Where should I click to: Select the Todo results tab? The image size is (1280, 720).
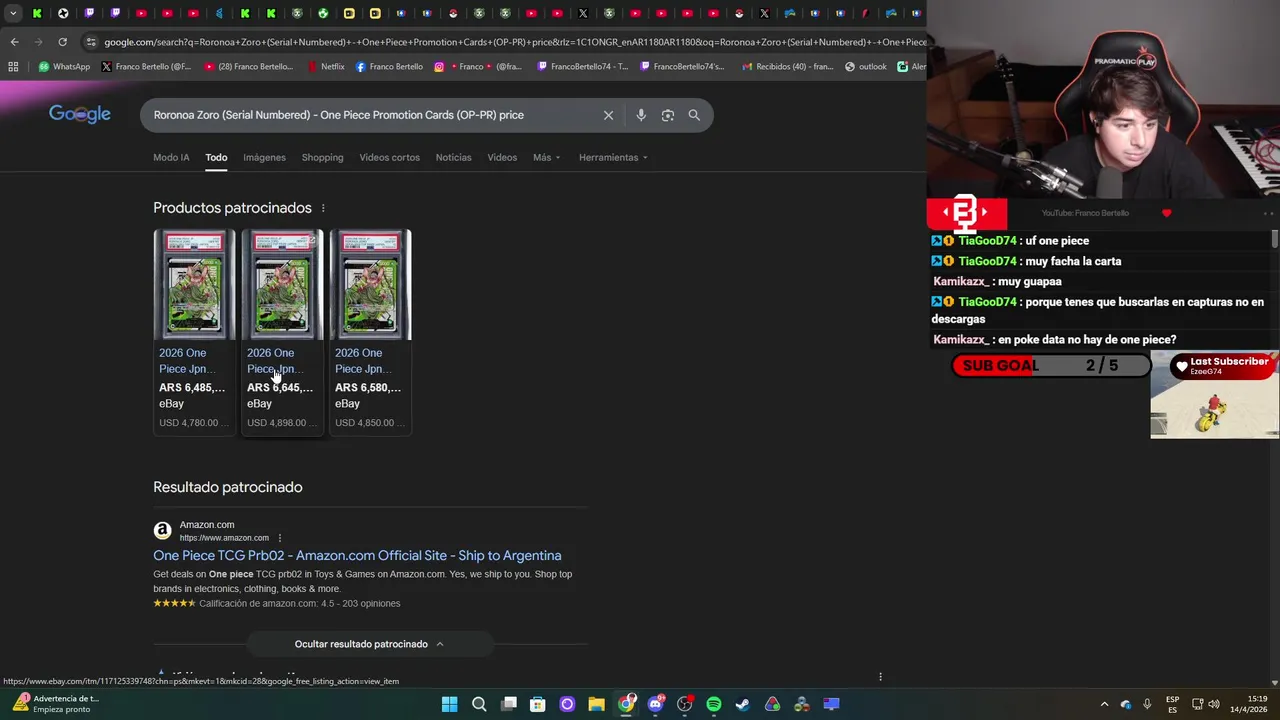coord(216,157)
